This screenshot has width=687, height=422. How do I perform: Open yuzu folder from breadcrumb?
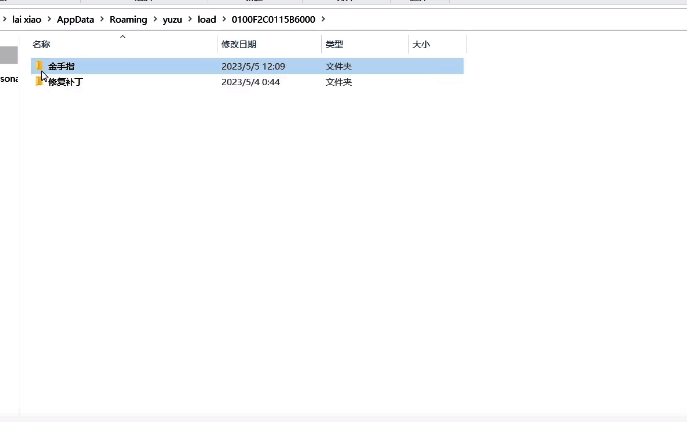click(x=173, y=19)
